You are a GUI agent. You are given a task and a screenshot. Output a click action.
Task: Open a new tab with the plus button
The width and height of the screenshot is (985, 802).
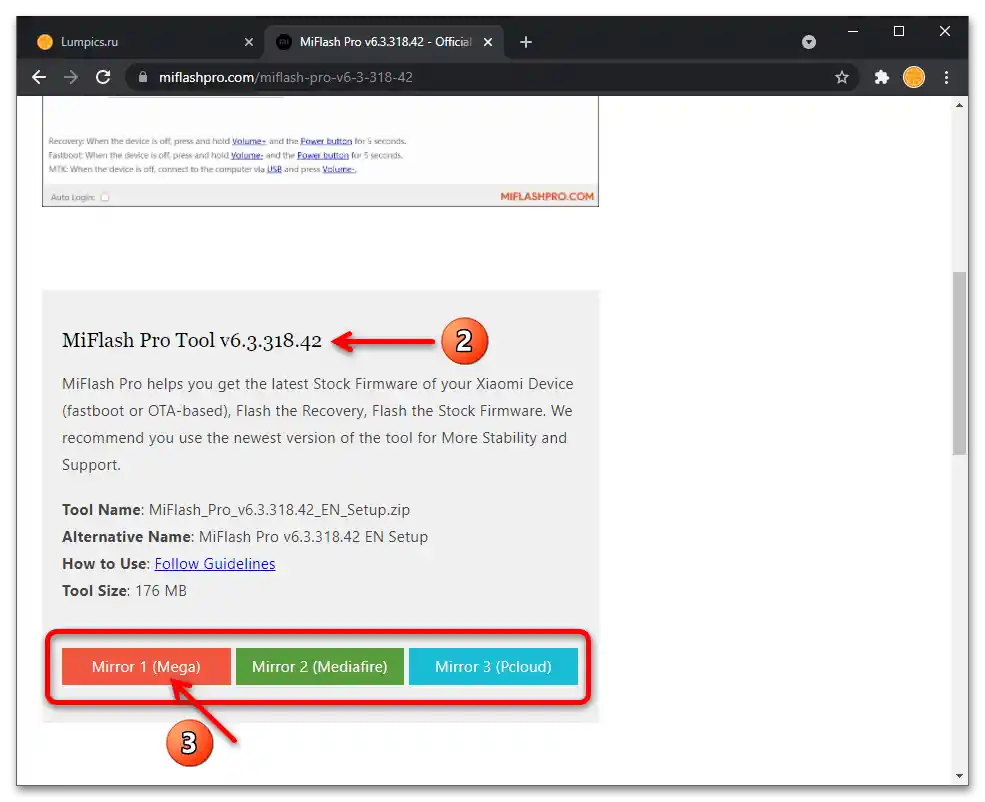click(526, 42)
